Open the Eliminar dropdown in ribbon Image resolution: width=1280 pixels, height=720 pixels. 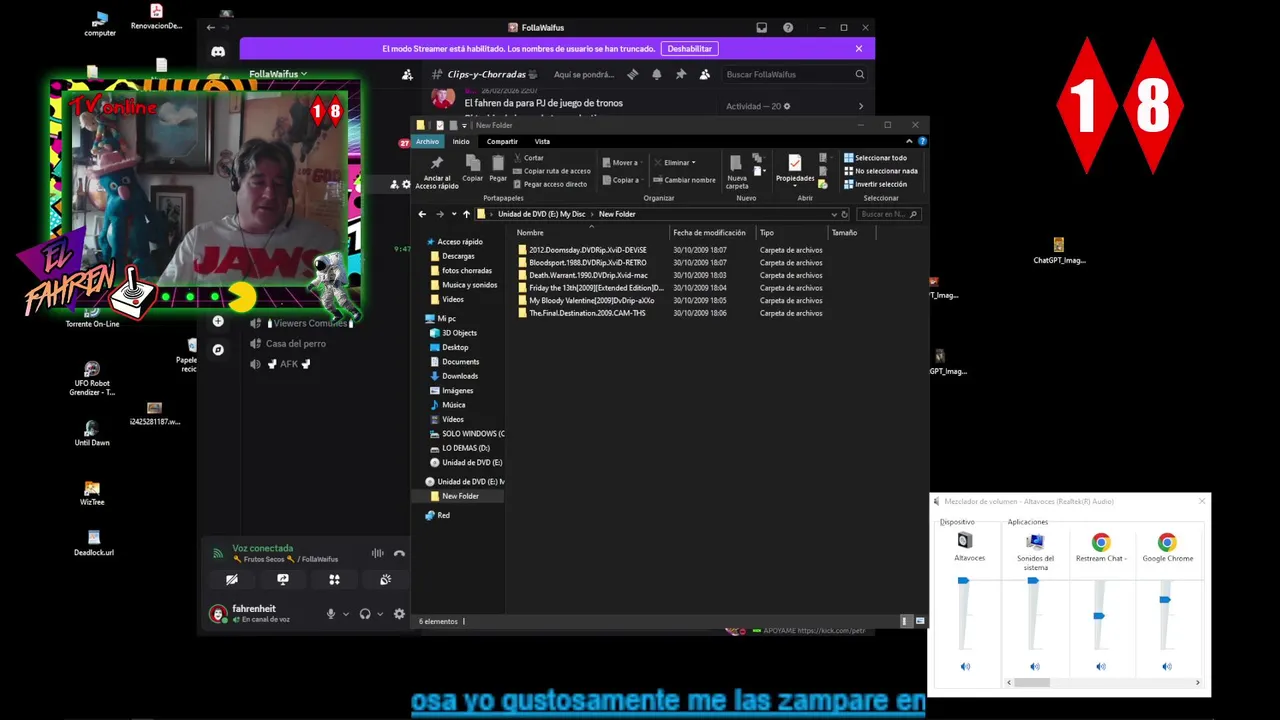point(675,162)
